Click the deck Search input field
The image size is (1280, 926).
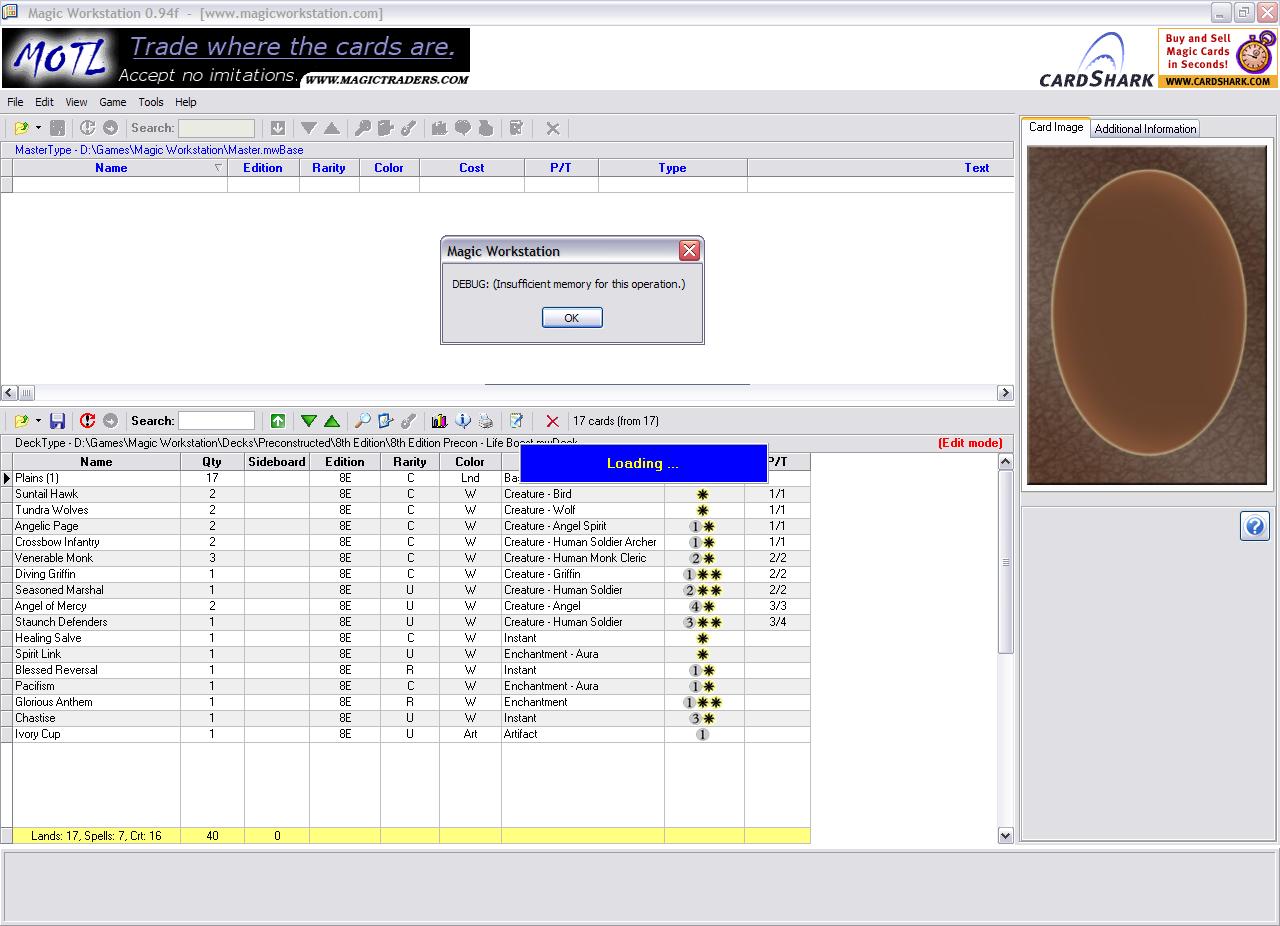[x=217, y=421]
